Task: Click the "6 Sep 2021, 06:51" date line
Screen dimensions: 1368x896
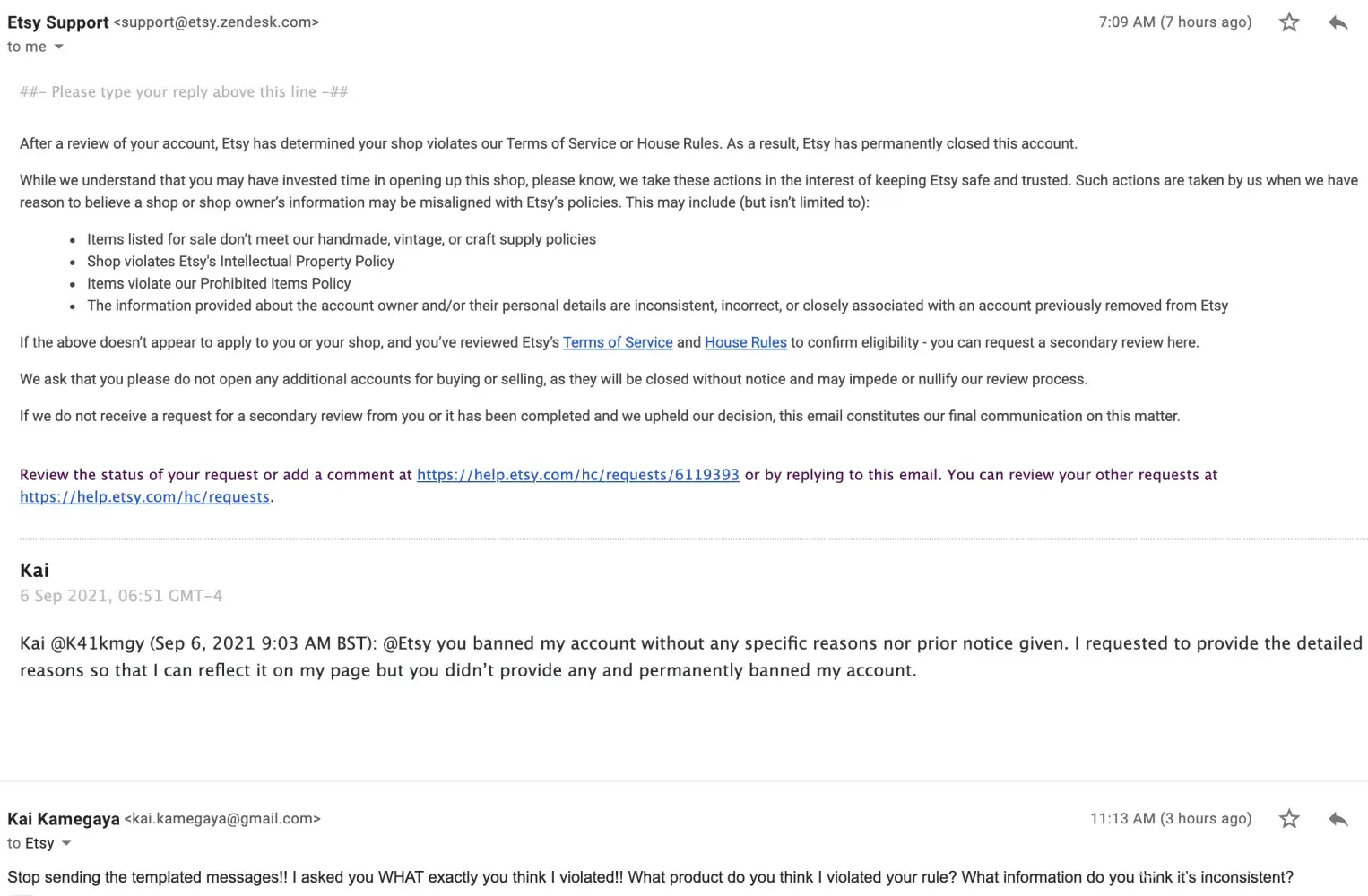Action: [x=121, y=596]
